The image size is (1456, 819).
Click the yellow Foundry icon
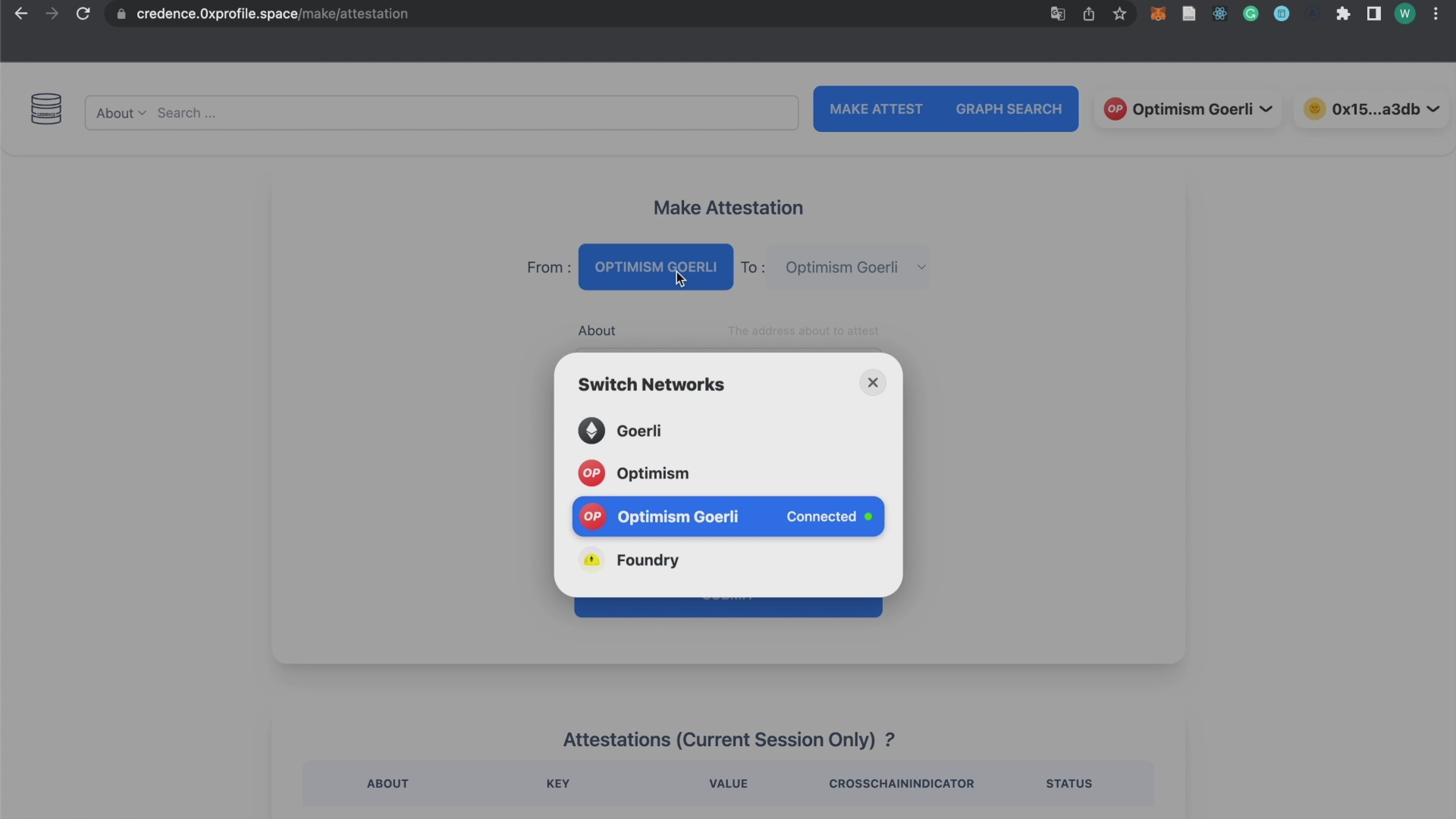pos(591,560)
